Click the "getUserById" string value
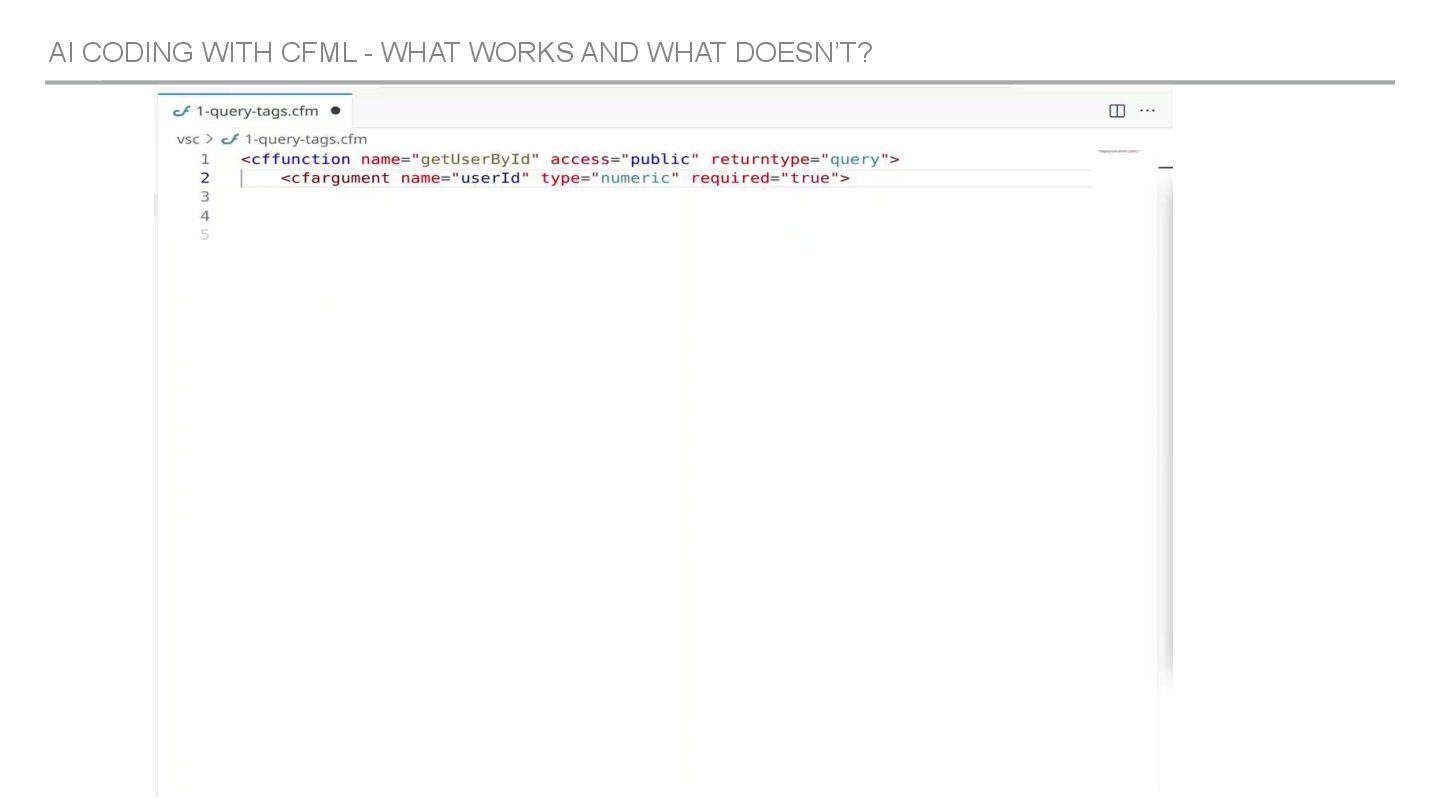Image resolution: width=1440 pixels, height=810 pixels. 476,159
